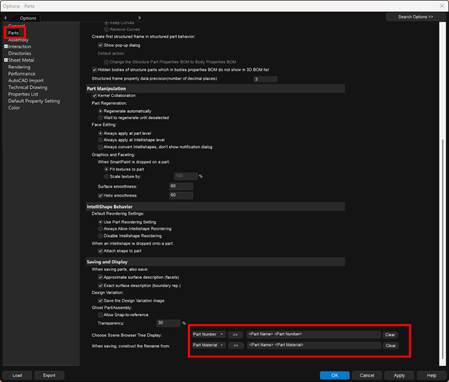Confirm with the OK button

(x=335, y=376)
